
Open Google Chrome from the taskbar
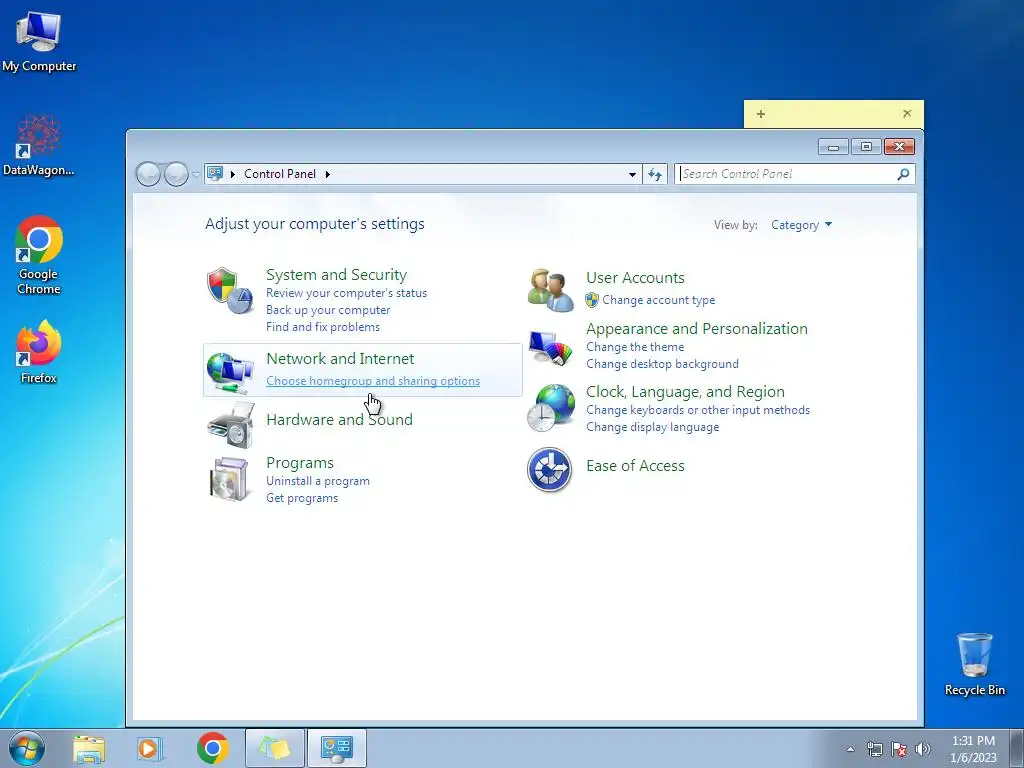(x=212, y=748)
